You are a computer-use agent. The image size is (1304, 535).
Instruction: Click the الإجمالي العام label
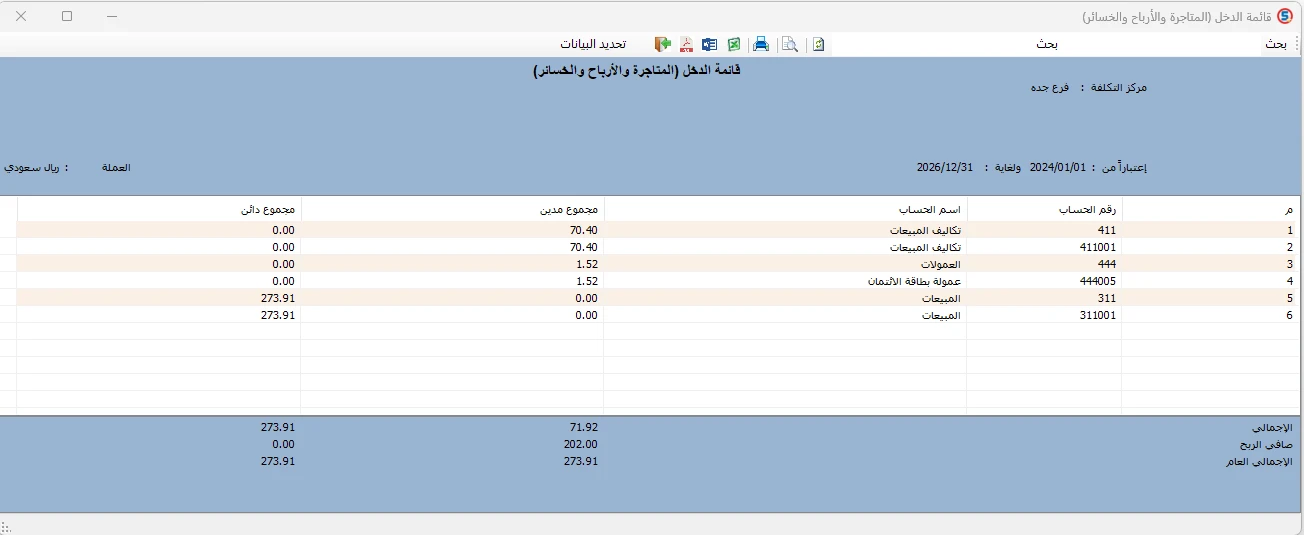point(1260,462)
